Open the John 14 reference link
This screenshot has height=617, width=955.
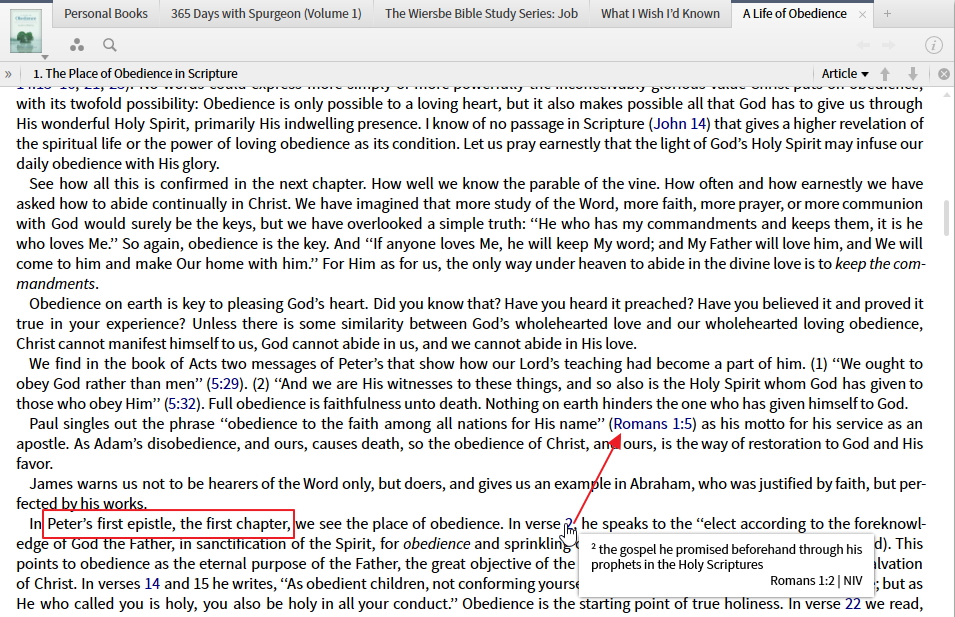pos(680,124)
